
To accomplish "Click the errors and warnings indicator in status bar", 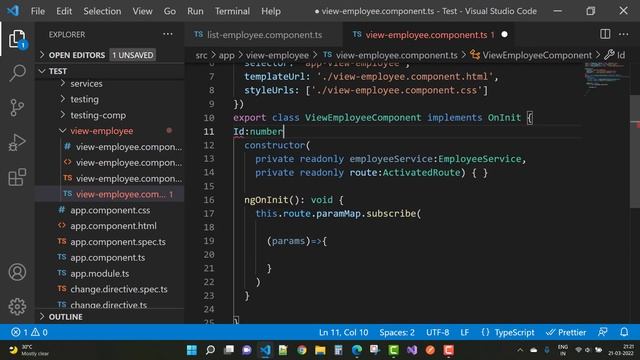I will 29,332.
